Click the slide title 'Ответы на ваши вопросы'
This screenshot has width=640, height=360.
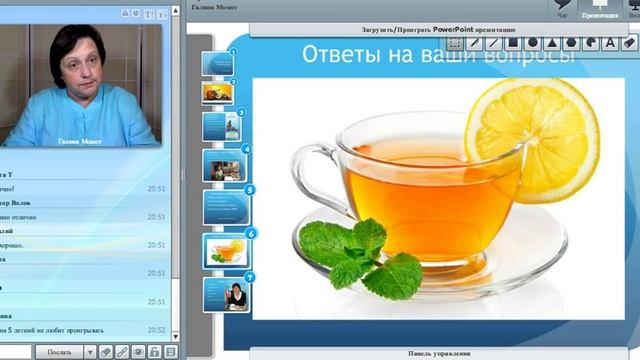[438, 54]
